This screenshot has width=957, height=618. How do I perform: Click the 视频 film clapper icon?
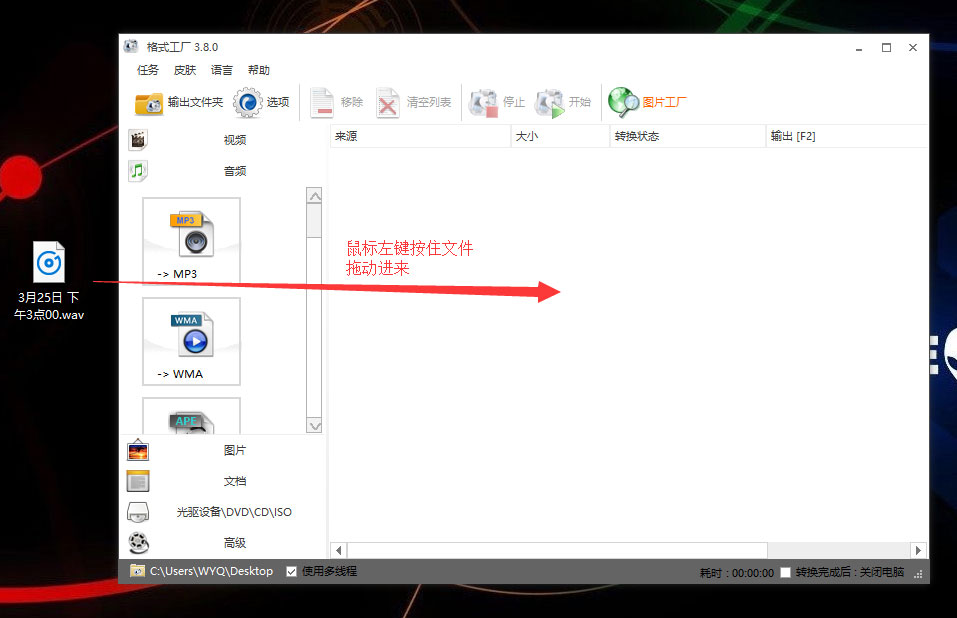click(138, 140)
